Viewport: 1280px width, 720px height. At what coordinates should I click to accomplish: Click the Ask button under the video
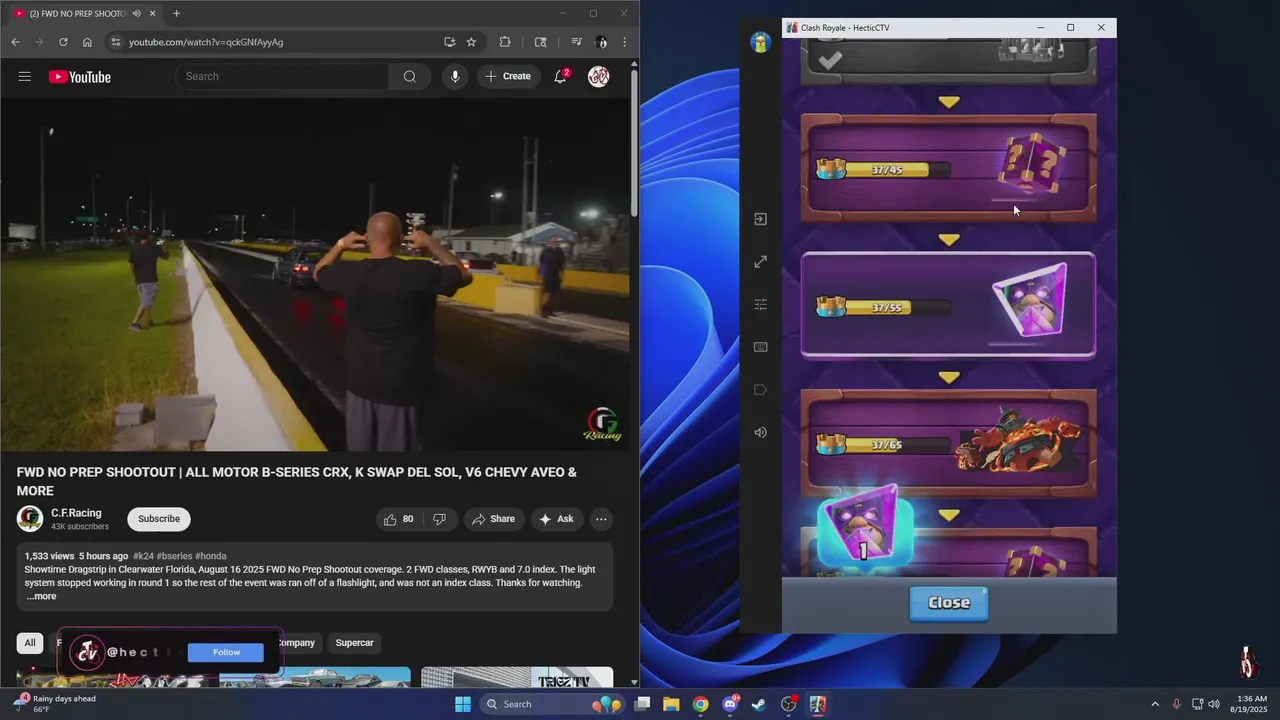coord(556,519)
